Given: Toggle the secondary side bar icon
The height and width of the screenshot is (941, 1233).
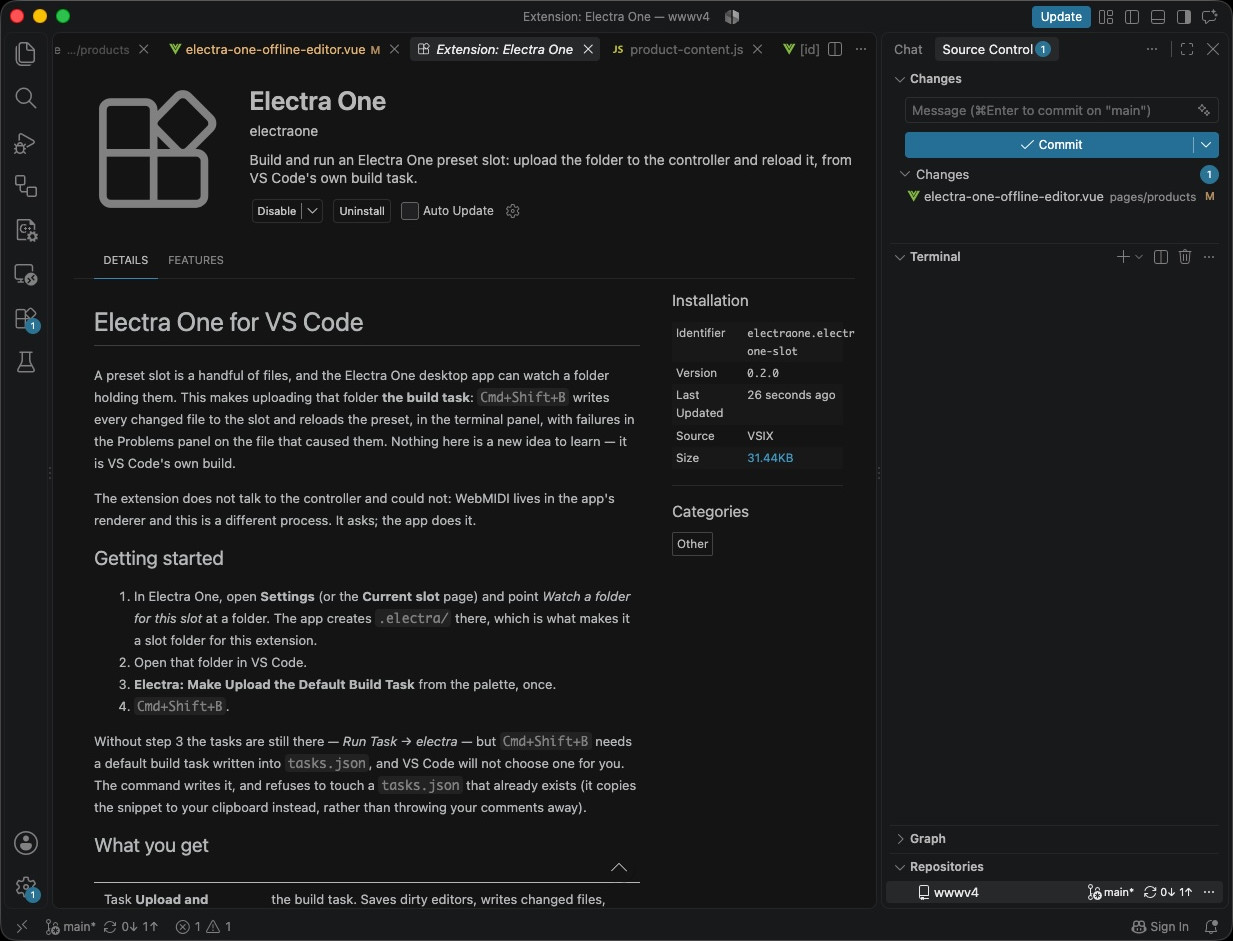Looking at the screenshot, I should tap(1184, 17).
